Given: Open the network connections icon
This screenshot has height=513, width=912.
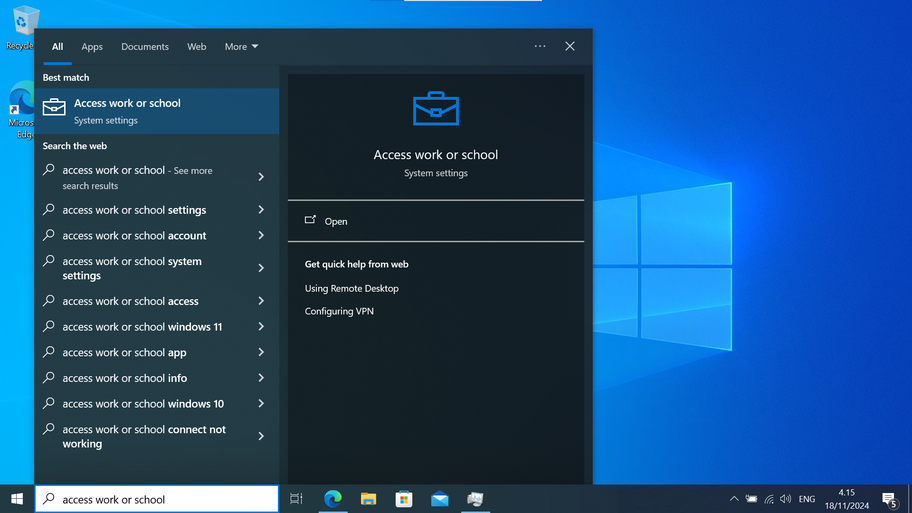Looking at the screenshot, I should (769, 498).
